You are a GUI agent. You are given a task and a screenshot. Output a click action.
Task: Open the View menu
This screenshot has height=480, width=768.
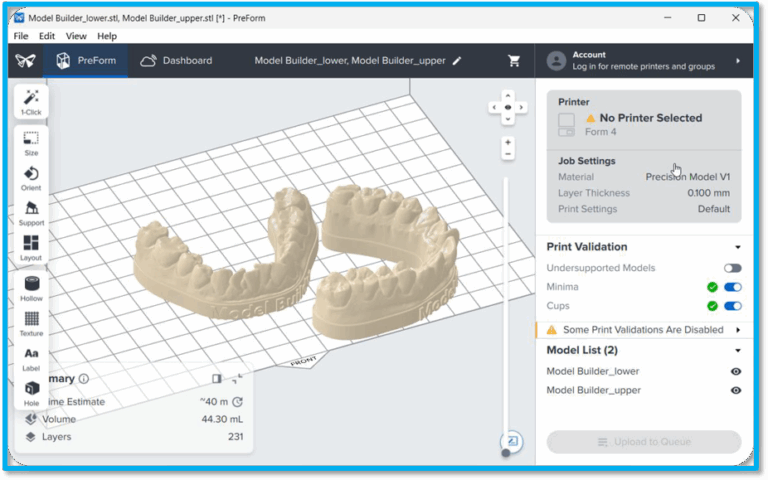point(76,36)
